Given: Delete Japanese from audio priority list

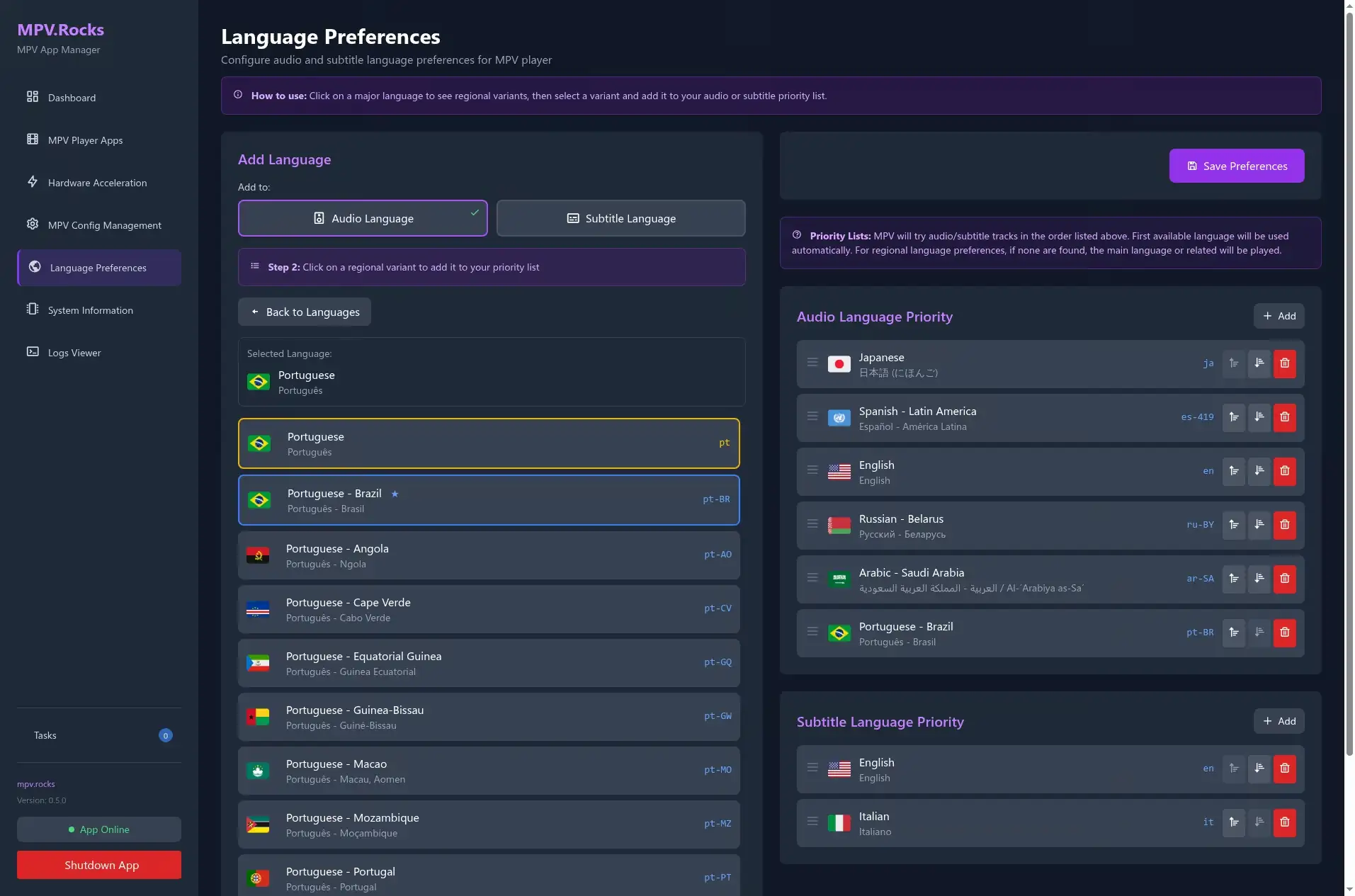Looking at the screenshot, I should pos(1284,363).
